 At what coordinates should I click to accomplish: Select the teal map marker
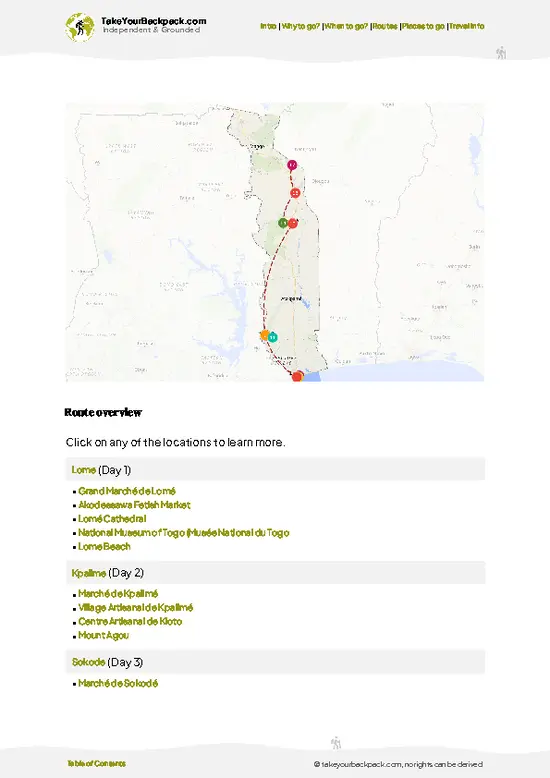[273, 337]
